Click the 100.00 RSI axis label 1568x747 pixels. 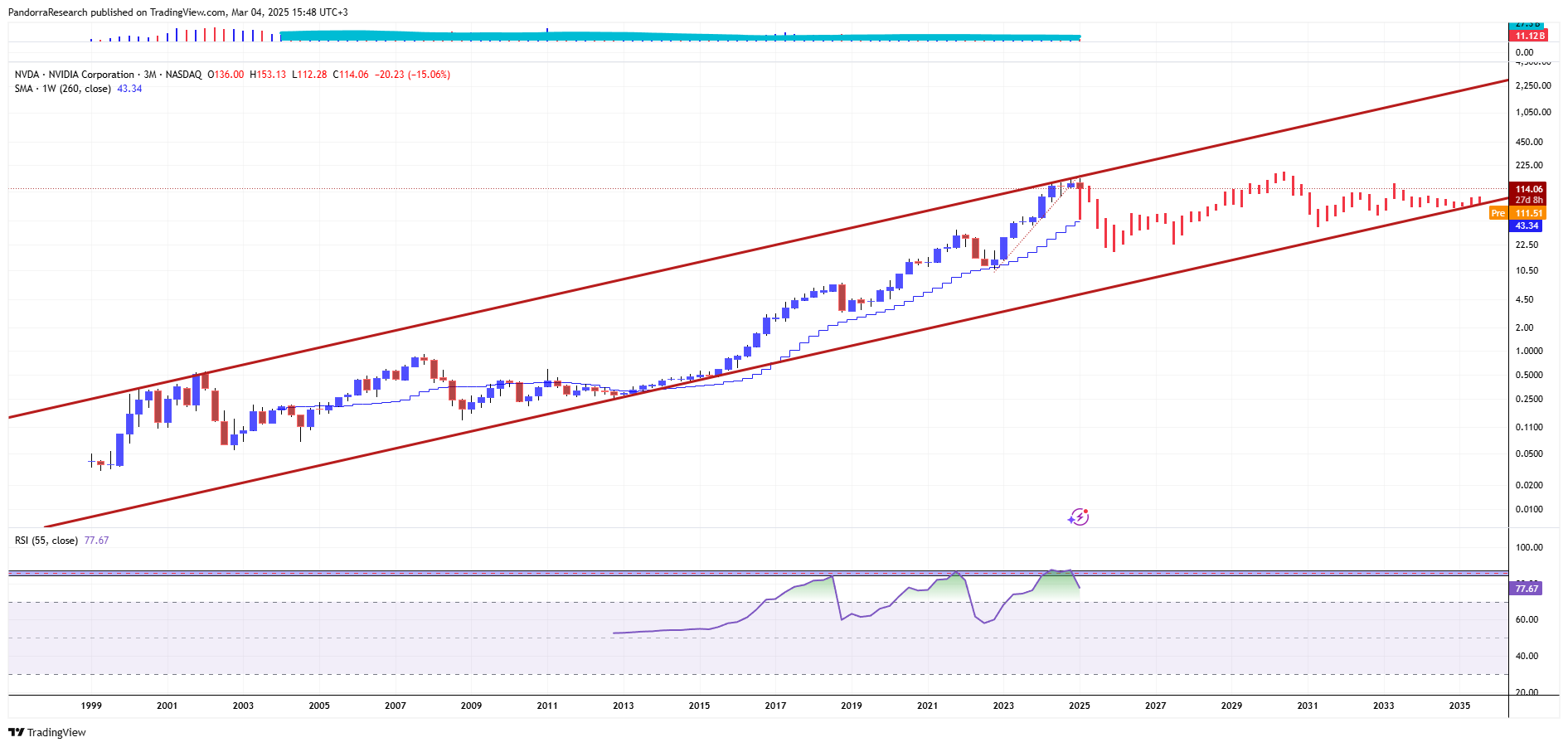coord(1529,547)
